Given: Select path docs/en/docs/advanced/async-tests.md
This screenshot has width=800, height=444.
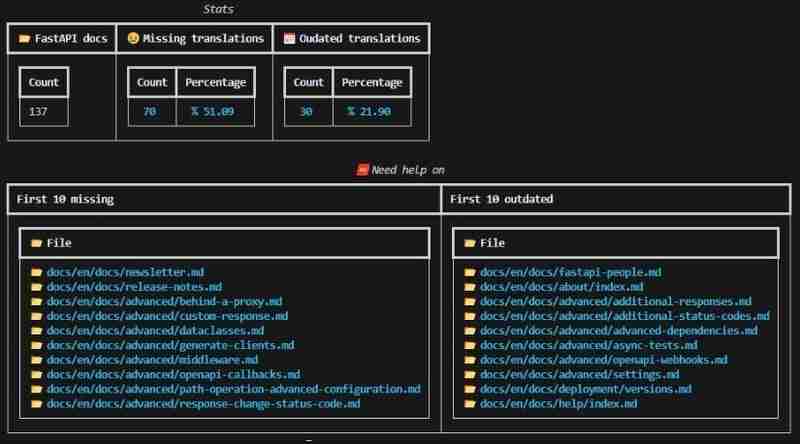Looking at the screenshot, I should pyautogui.click(x=589, y=346).
